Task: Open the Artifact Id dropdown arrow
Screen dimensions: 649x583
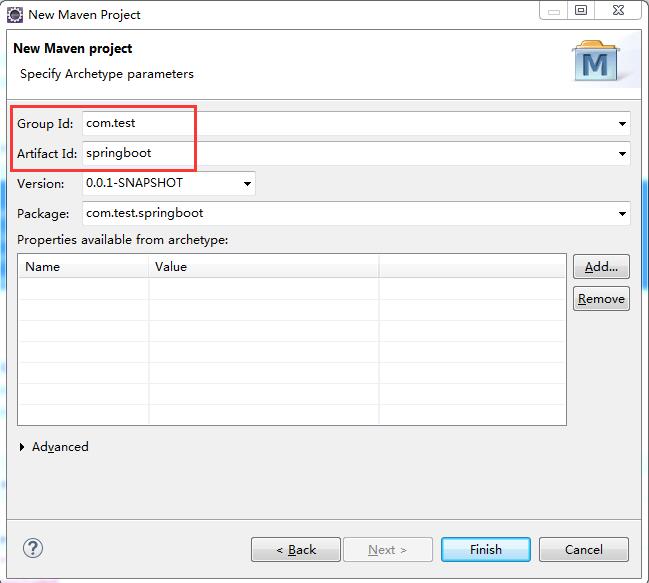Action: click(622, 154)
